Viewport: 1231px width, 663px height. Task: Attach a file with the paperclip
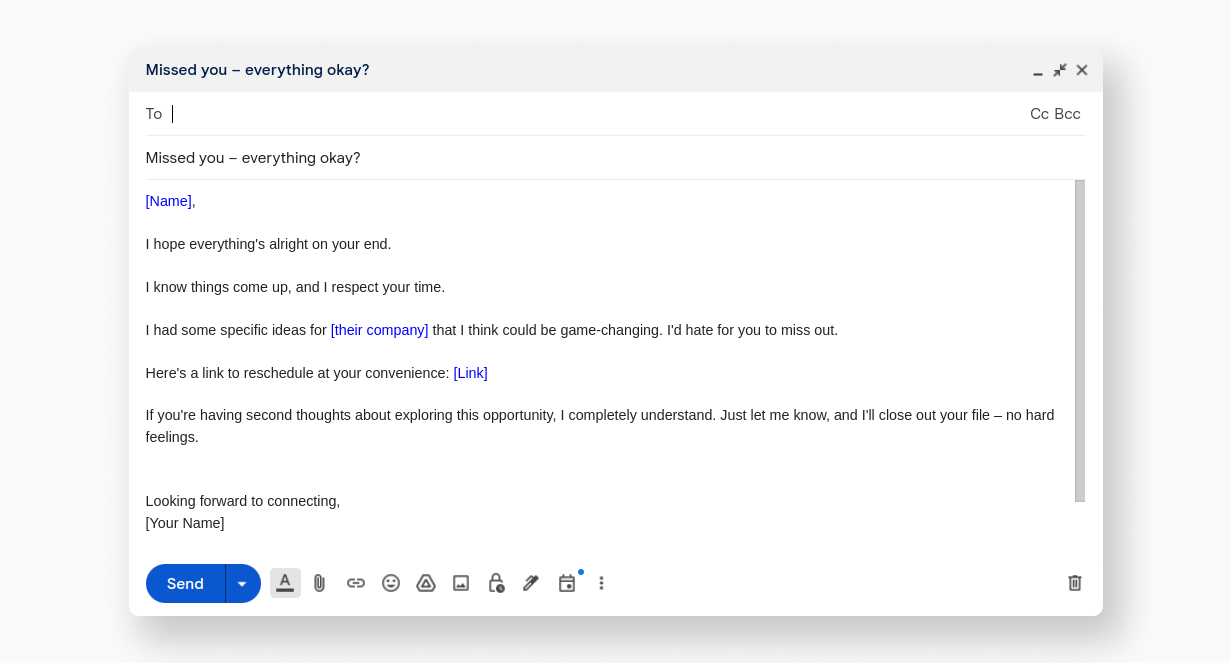(x=319, y=583)
